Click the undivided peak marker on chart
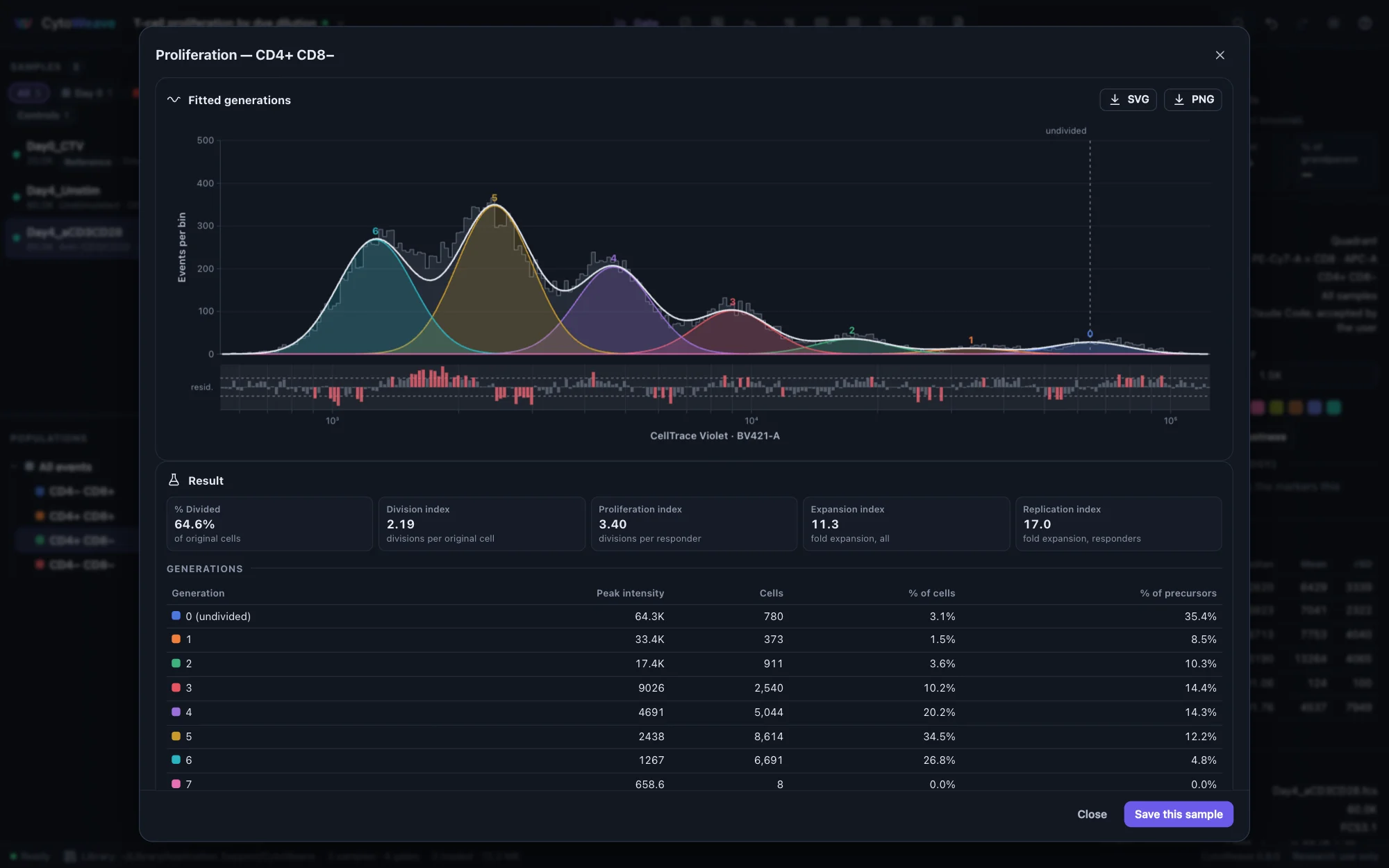The height and width of the screenshot is (868, 1389). pyautogui.click(x=1090, y=334)
